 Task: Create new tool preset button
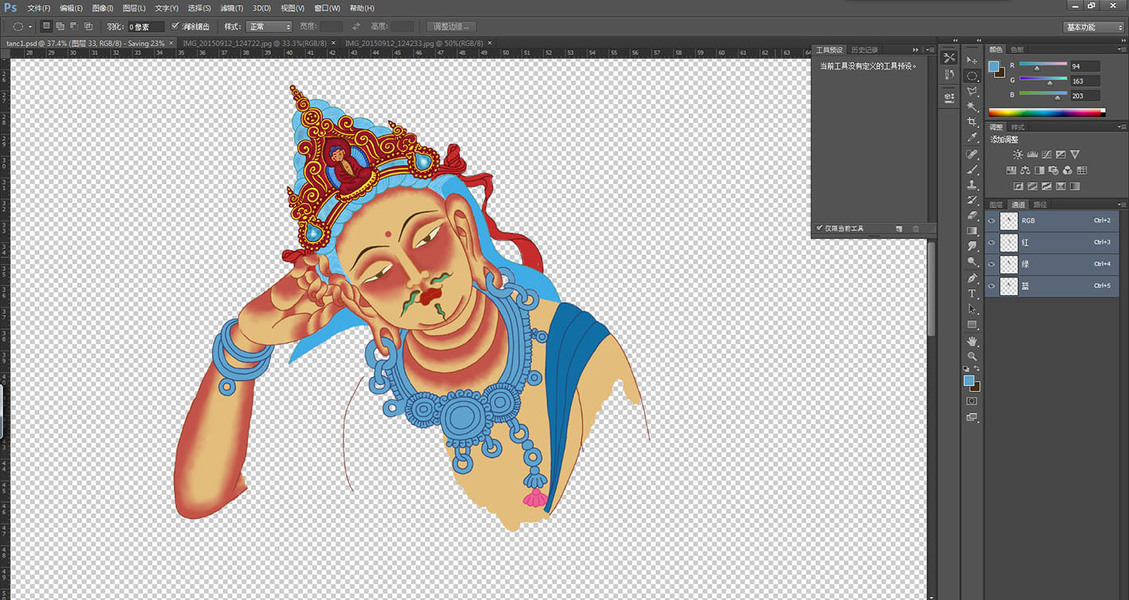899,228
